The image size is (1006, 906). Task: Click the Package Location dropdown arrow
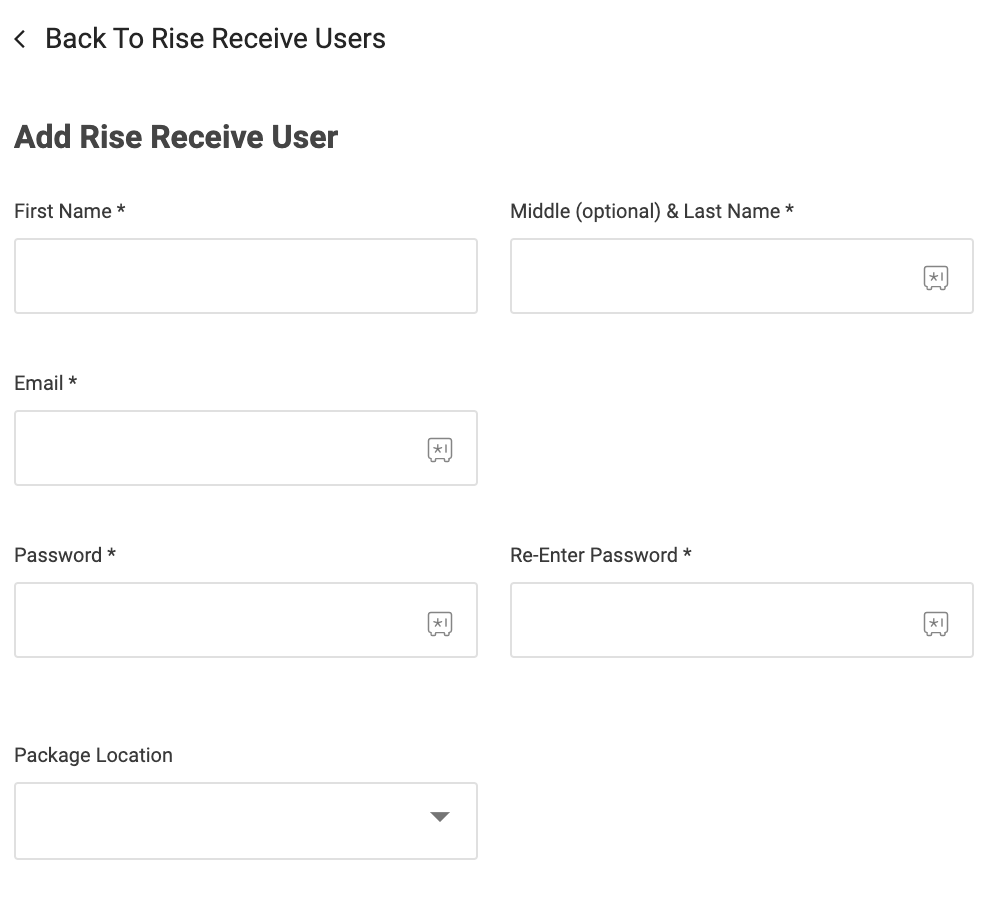coord(440,818)
